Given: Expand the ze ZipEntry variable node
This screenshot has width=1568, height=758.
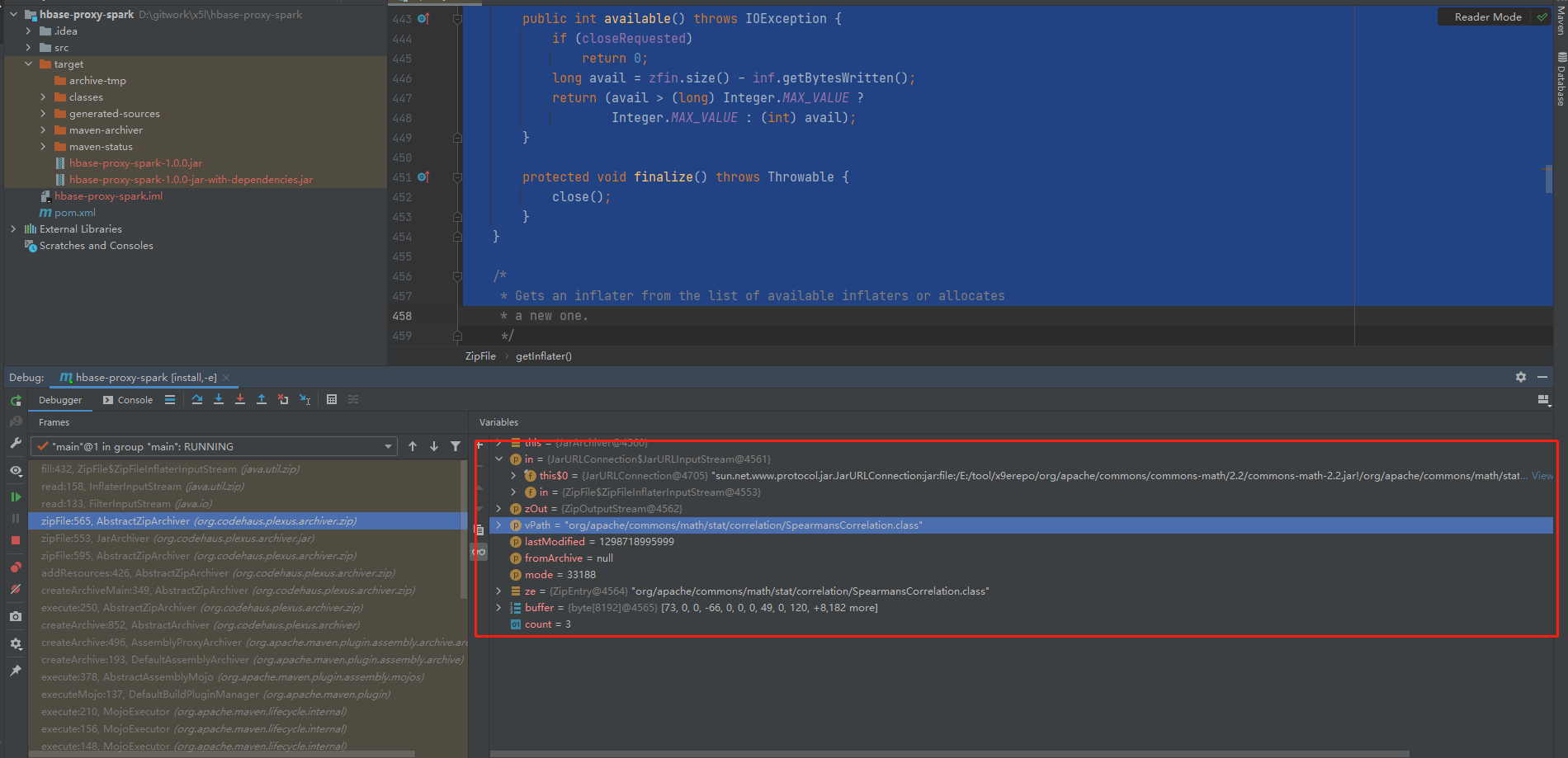Looking at the screenshot, I should click(x=498, y=591).
